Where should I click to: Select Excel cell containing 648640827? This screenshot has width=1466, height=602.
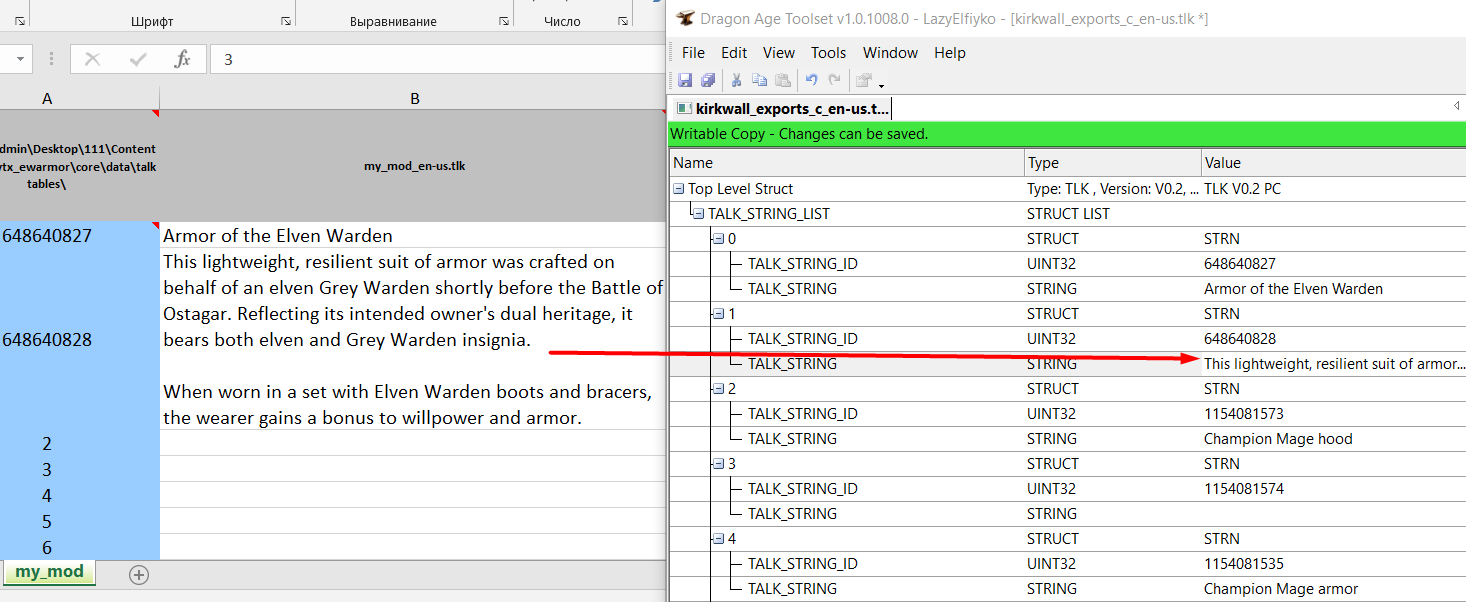(x=80, y=236)
